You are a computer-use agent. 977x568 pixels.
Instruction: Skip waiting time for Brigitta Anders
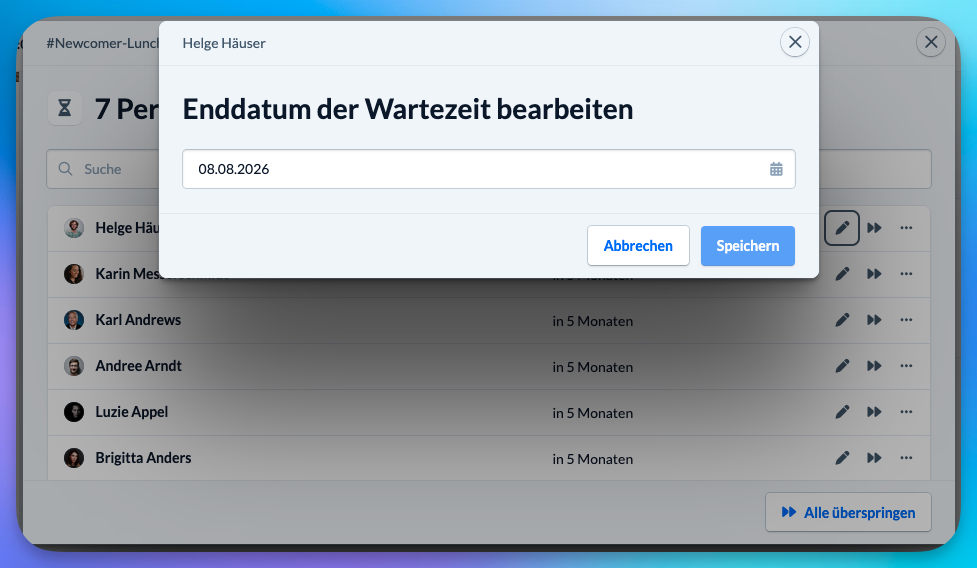coord(874,458)
